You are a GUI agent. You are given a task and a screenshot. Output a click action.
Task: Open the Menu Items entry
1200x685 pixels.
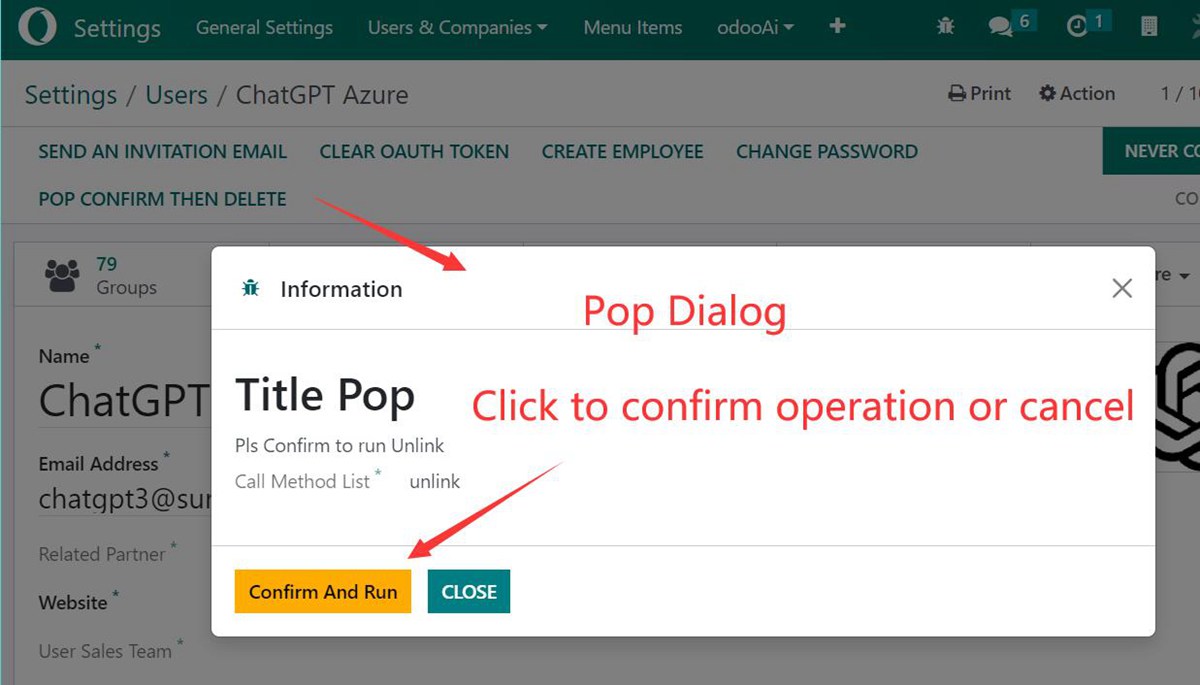(x=632, y=27)
